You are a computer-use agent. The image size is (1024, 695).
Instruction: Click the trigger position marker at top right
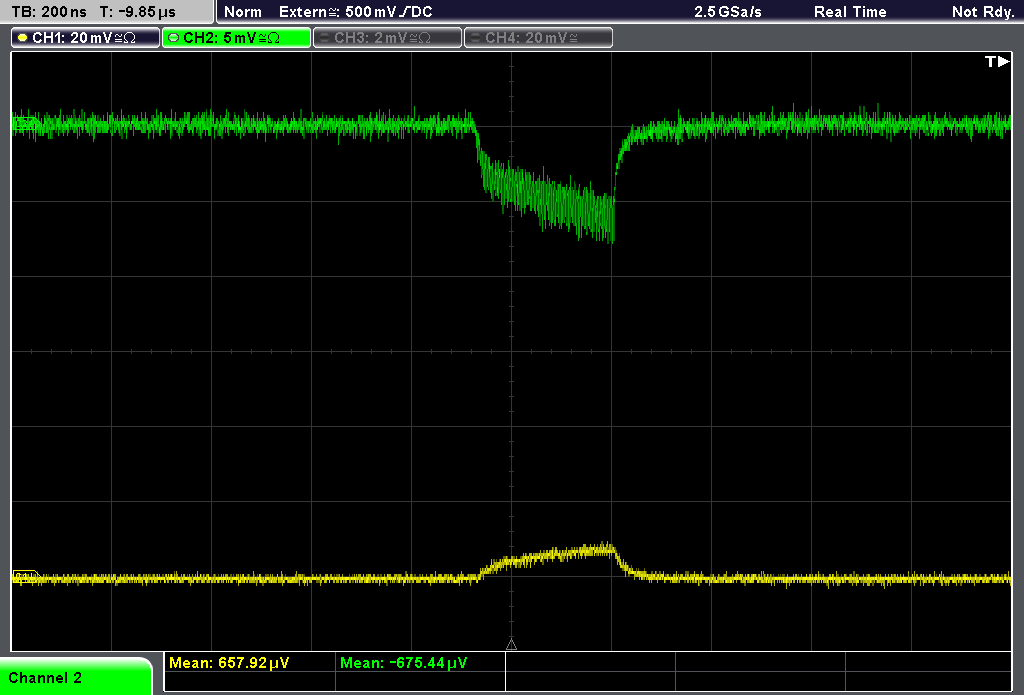click(x=997, y=61)
